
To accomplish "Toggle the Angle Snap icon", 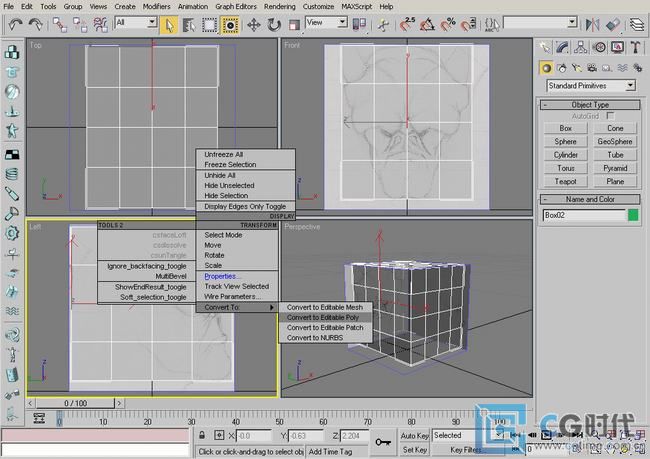I will [427, 24].
